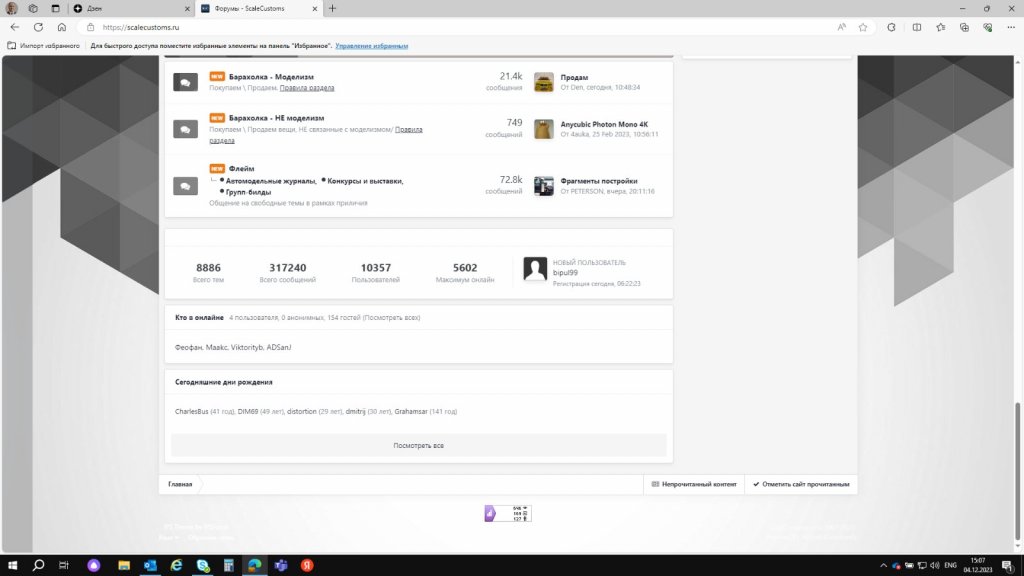Open a new browser tab

coord(333,8)
